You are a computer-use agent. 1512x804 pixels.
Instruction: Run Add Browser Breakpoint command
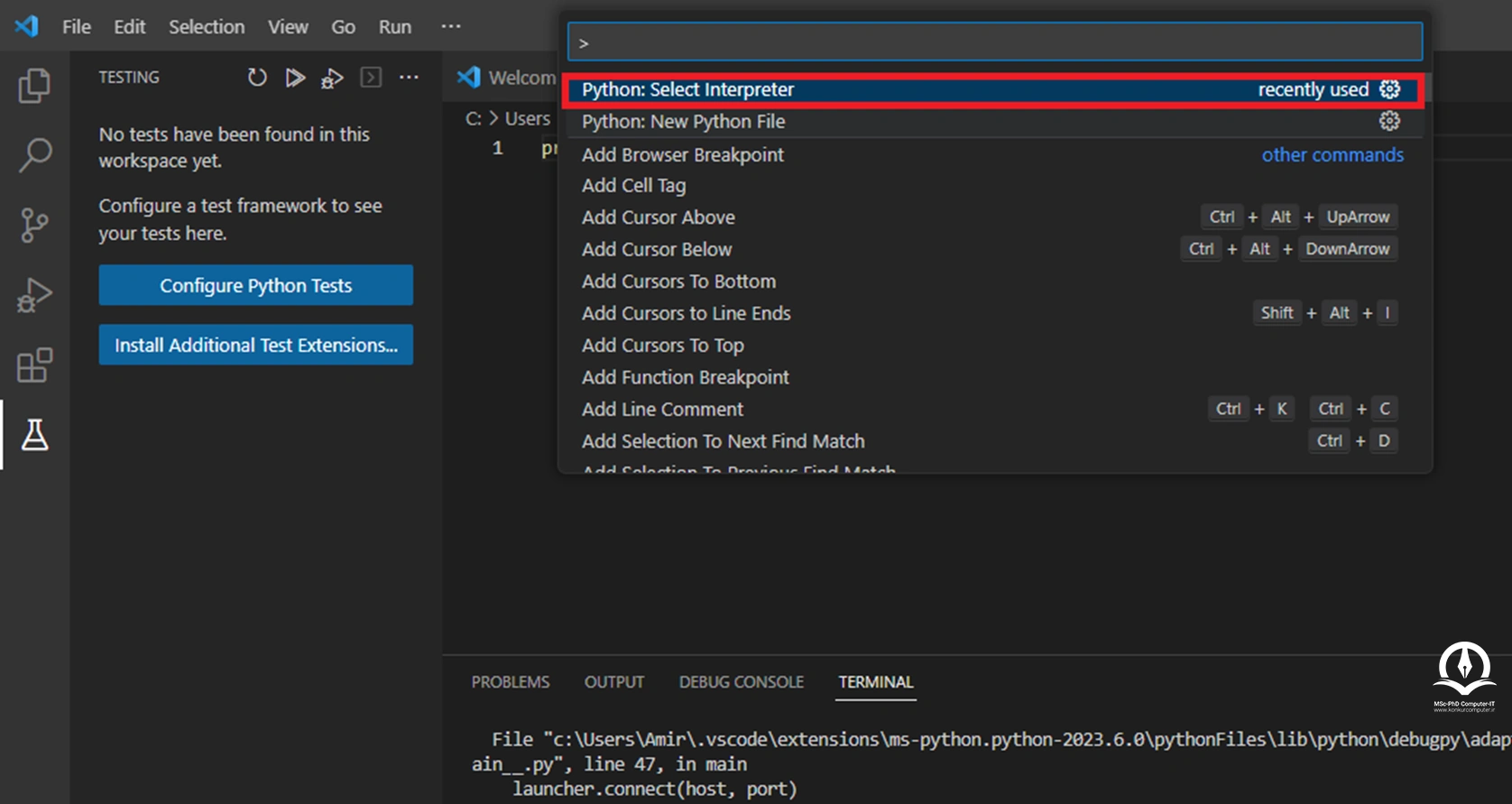993,154
